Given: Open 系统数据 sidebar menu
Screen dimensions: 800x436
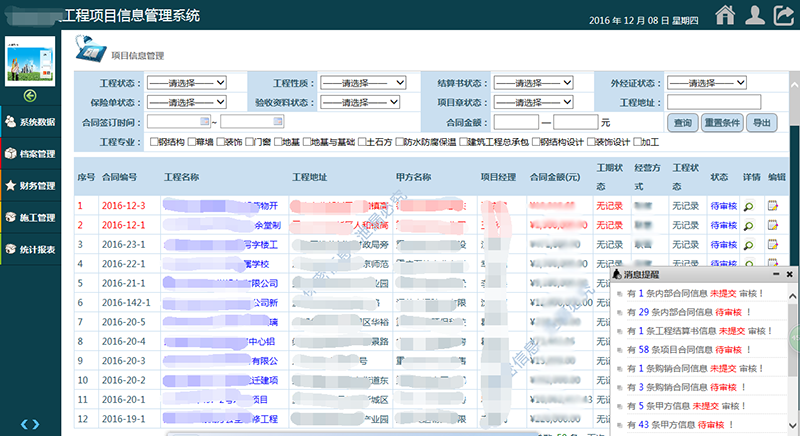Looking at the screenshot, I should tap(30, 122).
